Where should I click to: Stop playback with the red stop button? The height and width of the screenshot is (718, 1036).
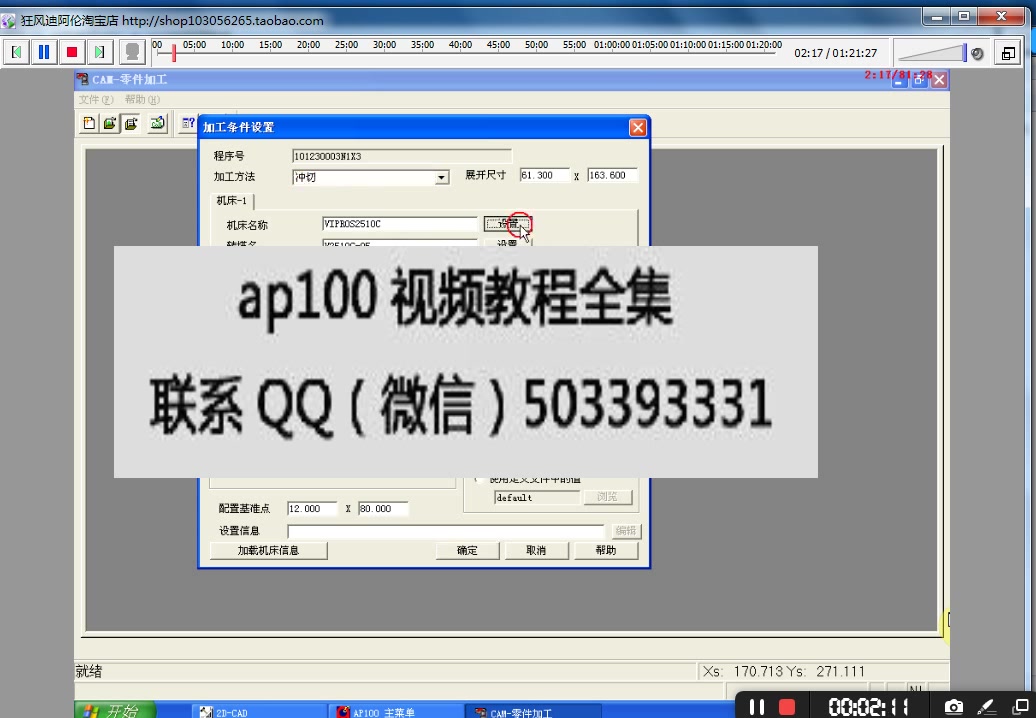click(70, 52)
